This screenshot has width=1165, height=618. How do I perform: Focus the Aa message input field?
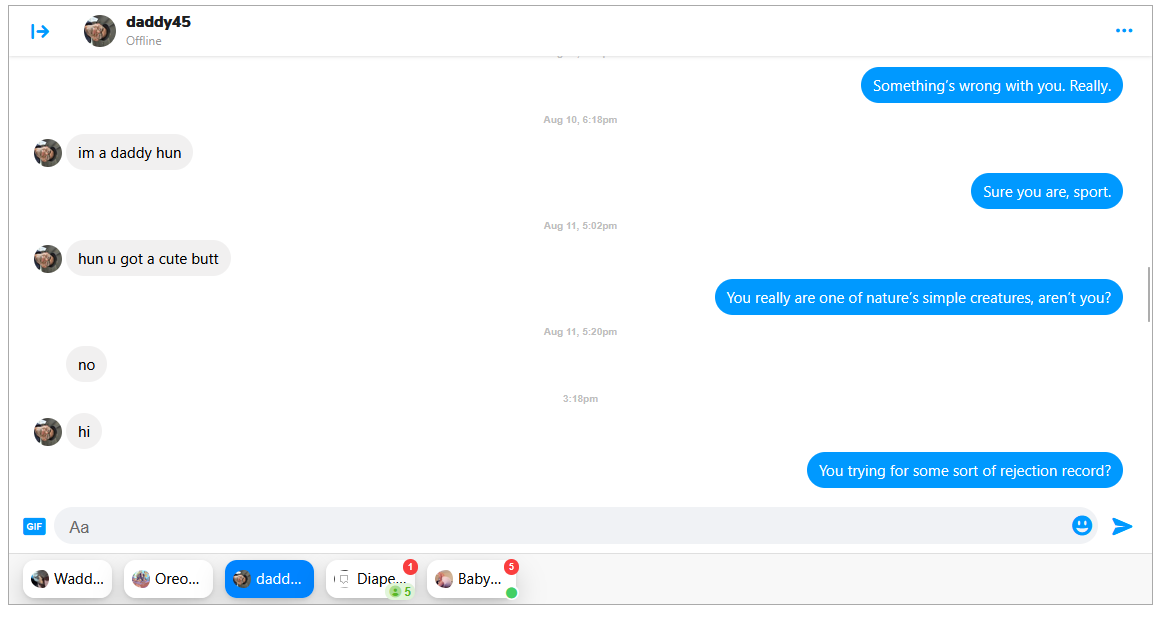(x=561, y=527)
